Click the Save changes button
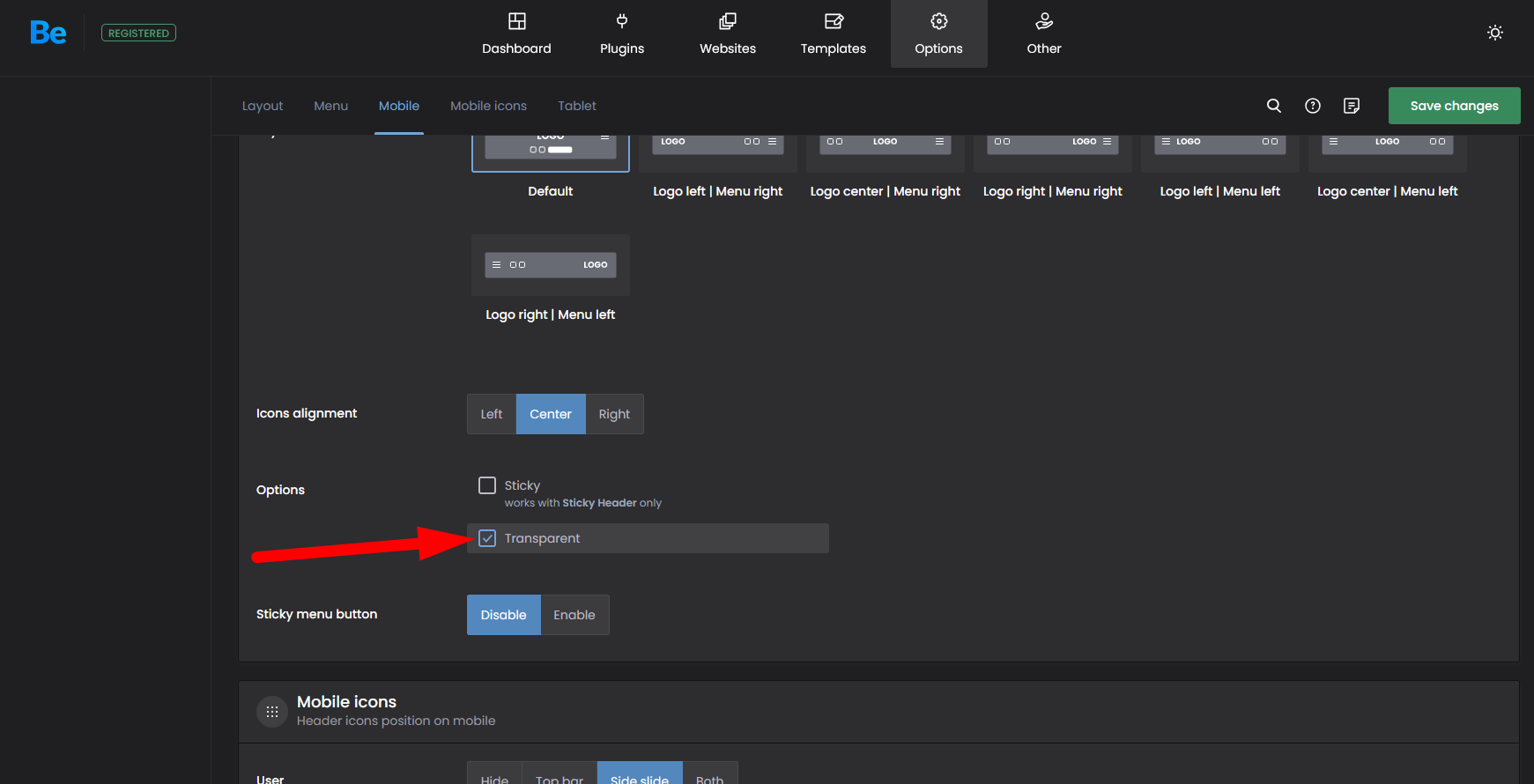Screen dimensions: 1534x784 pos(1454,106)
